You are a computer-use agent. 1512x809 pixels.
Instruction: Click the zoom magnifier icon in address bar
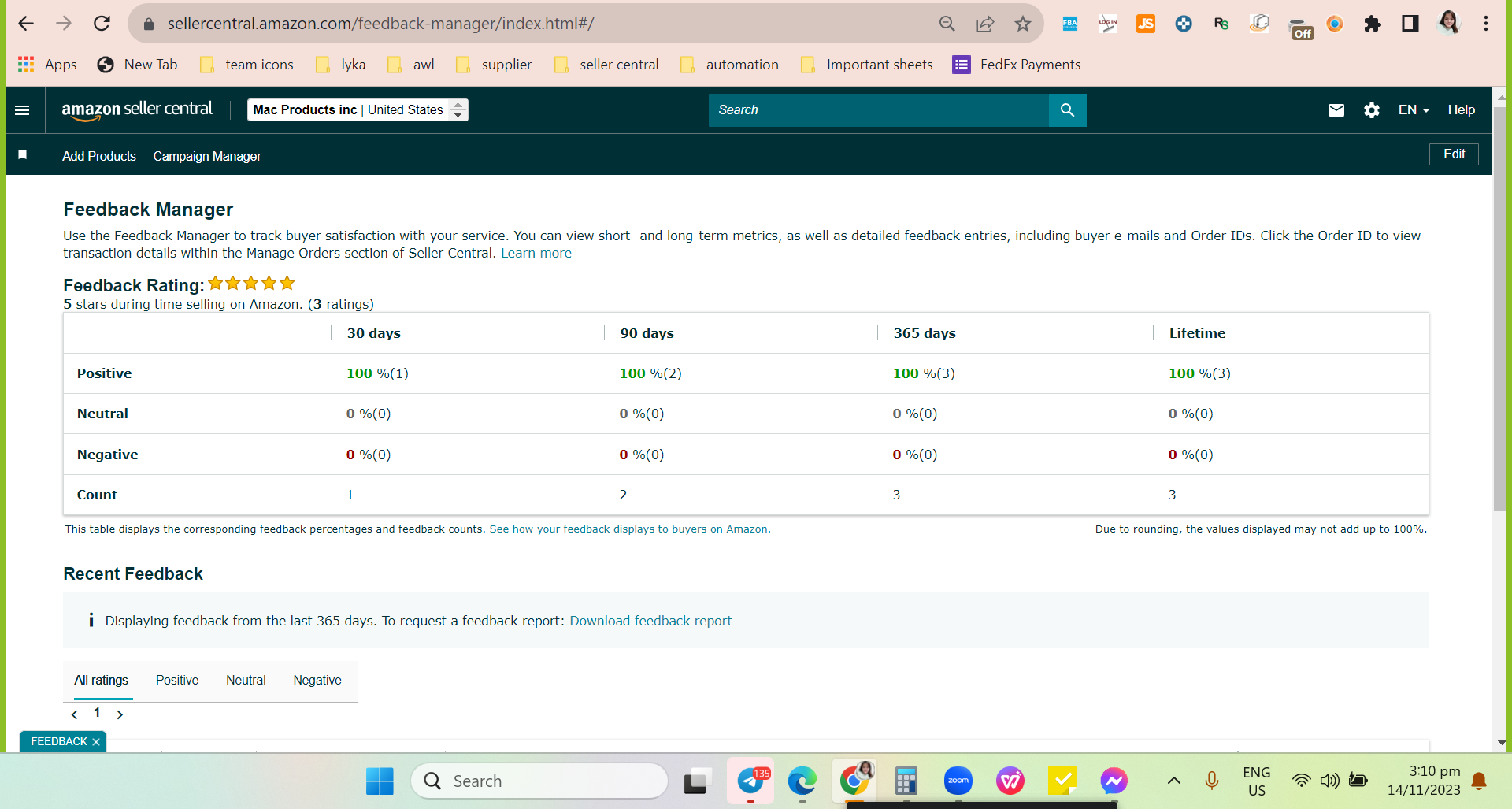[947, 24]
